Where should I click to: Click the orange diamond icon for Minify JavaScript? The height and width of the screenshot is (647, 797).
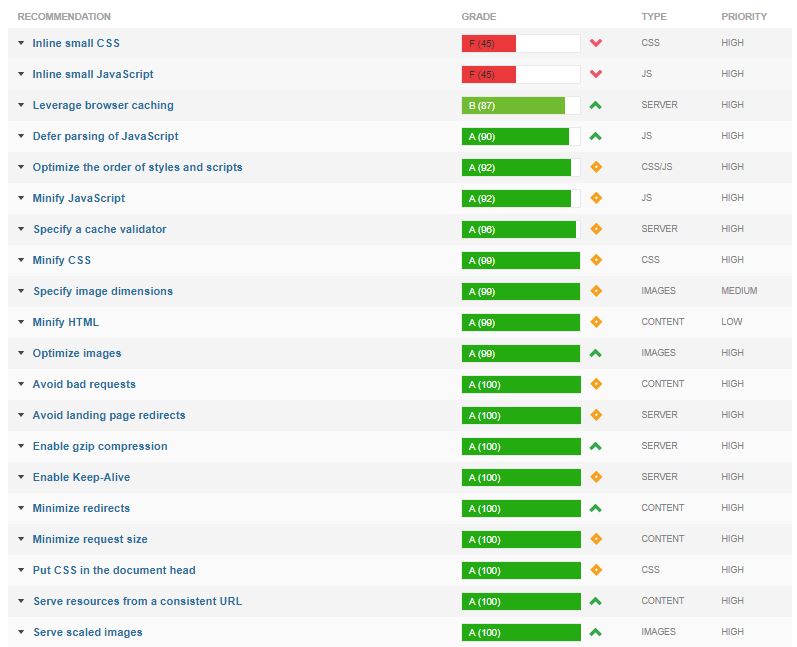click(596, 198)
